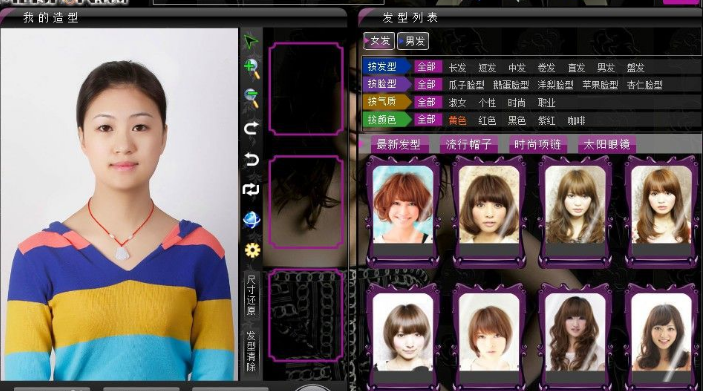Filter by 鹅蛋脸型 face shape

coord(511,85)
